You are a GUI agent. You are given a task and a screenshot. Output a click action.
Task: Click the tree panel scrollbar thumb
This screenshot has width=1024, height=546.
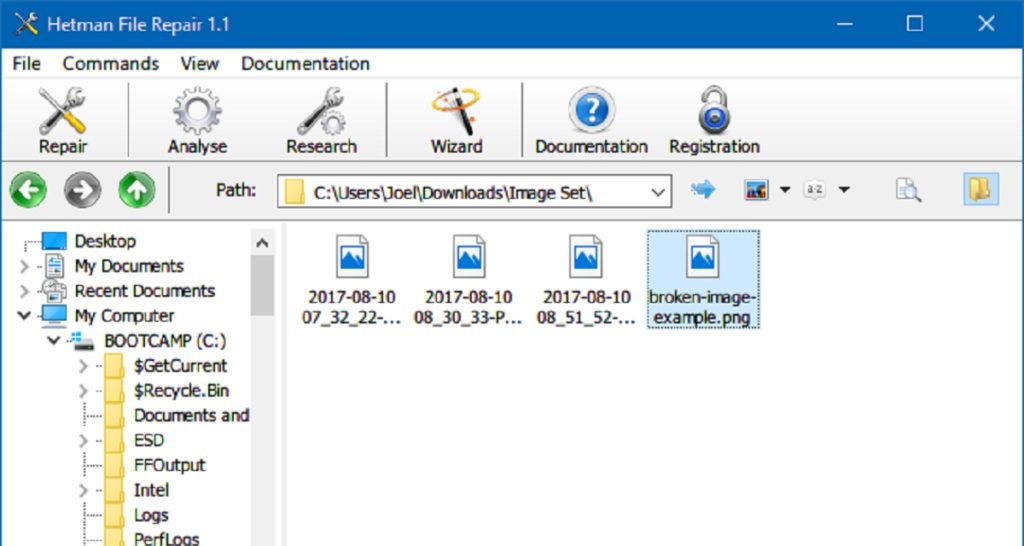[x=262, y=285]
